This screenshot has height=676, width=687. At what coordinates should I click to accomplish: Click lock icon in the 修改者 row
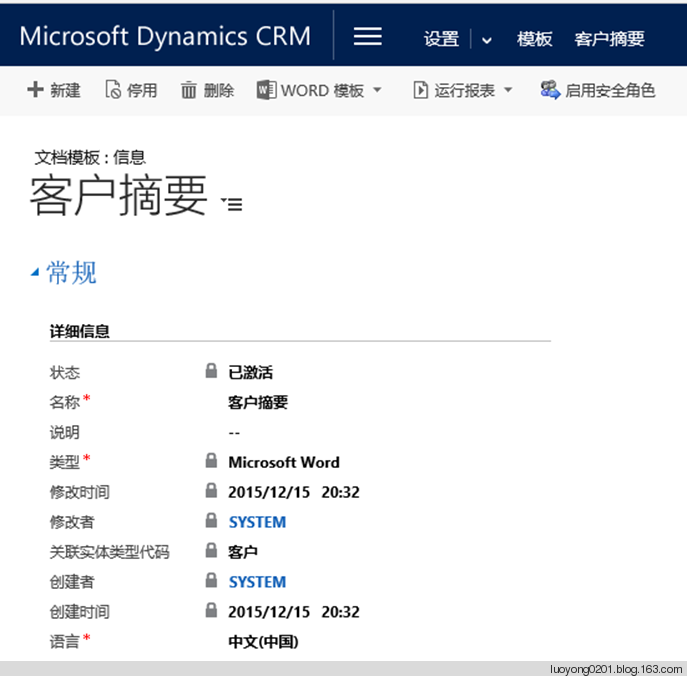click(x=211, y=520)
